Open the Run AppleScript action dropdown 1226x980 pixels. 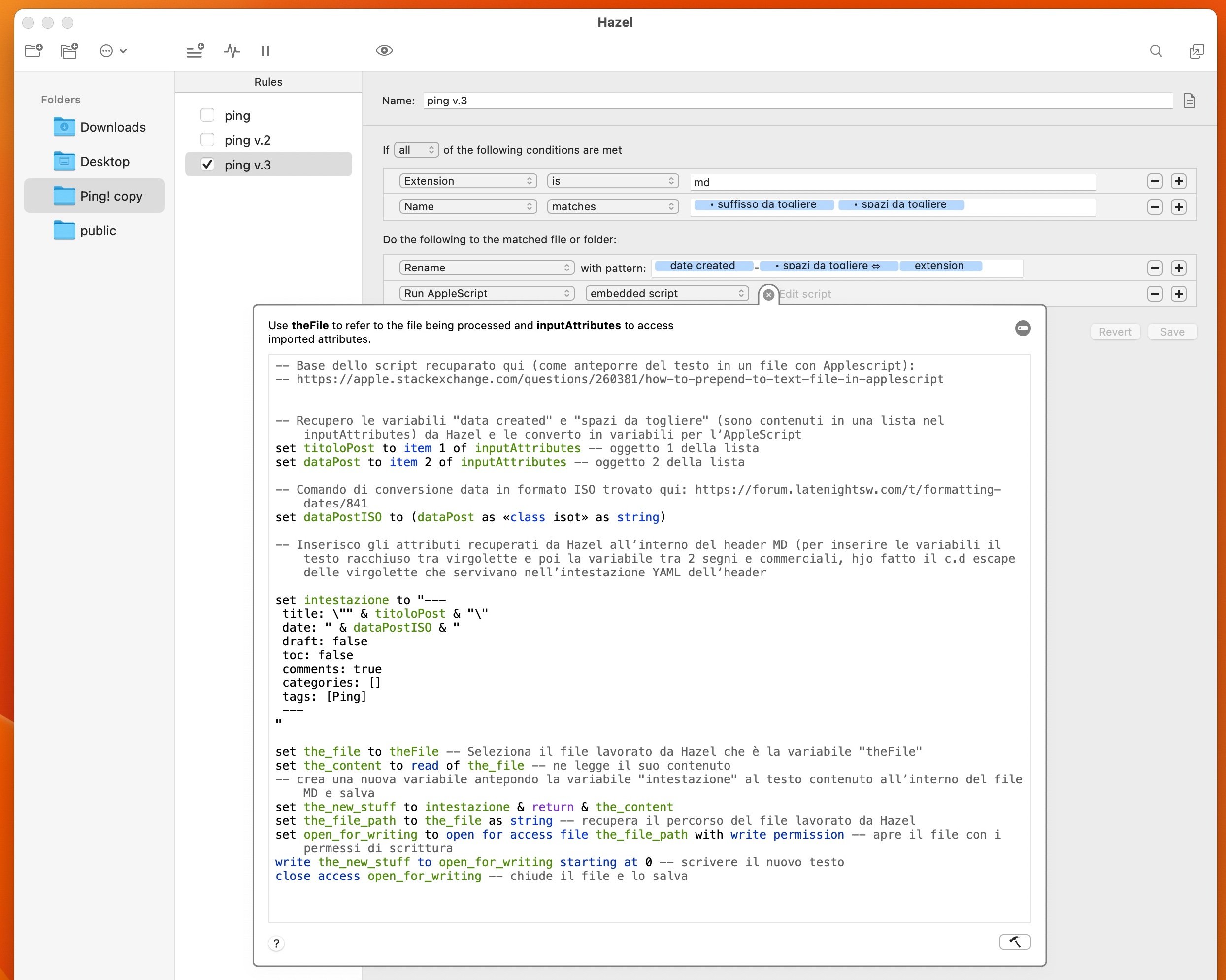(x=487, y=293)
